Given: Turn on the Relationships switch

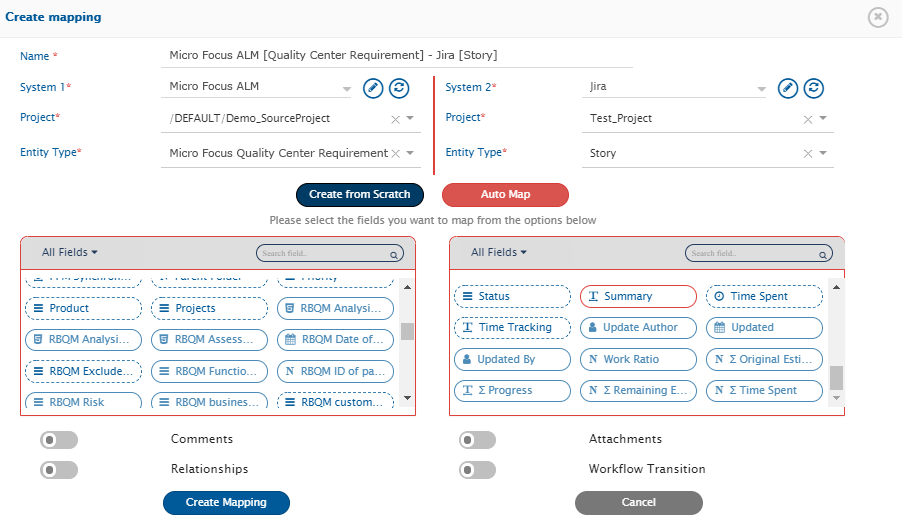Looking at the screenshot, I should pos(59,469).
